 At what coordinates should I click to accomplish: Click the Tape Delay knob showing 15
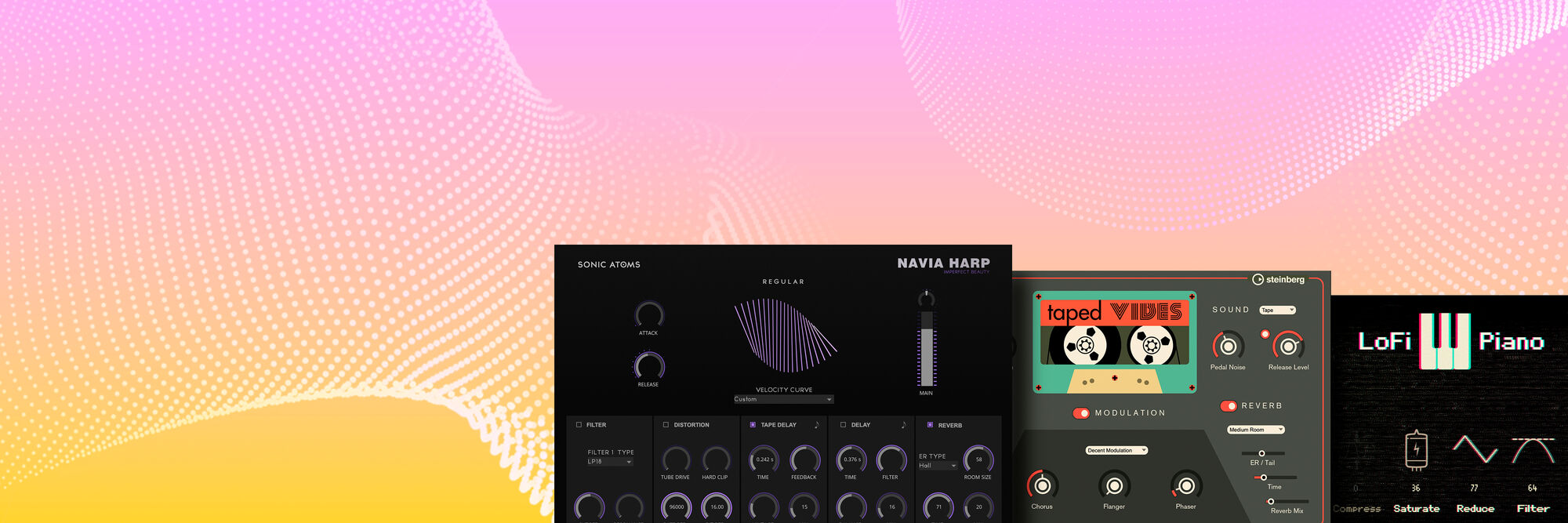tap(804, 507)
